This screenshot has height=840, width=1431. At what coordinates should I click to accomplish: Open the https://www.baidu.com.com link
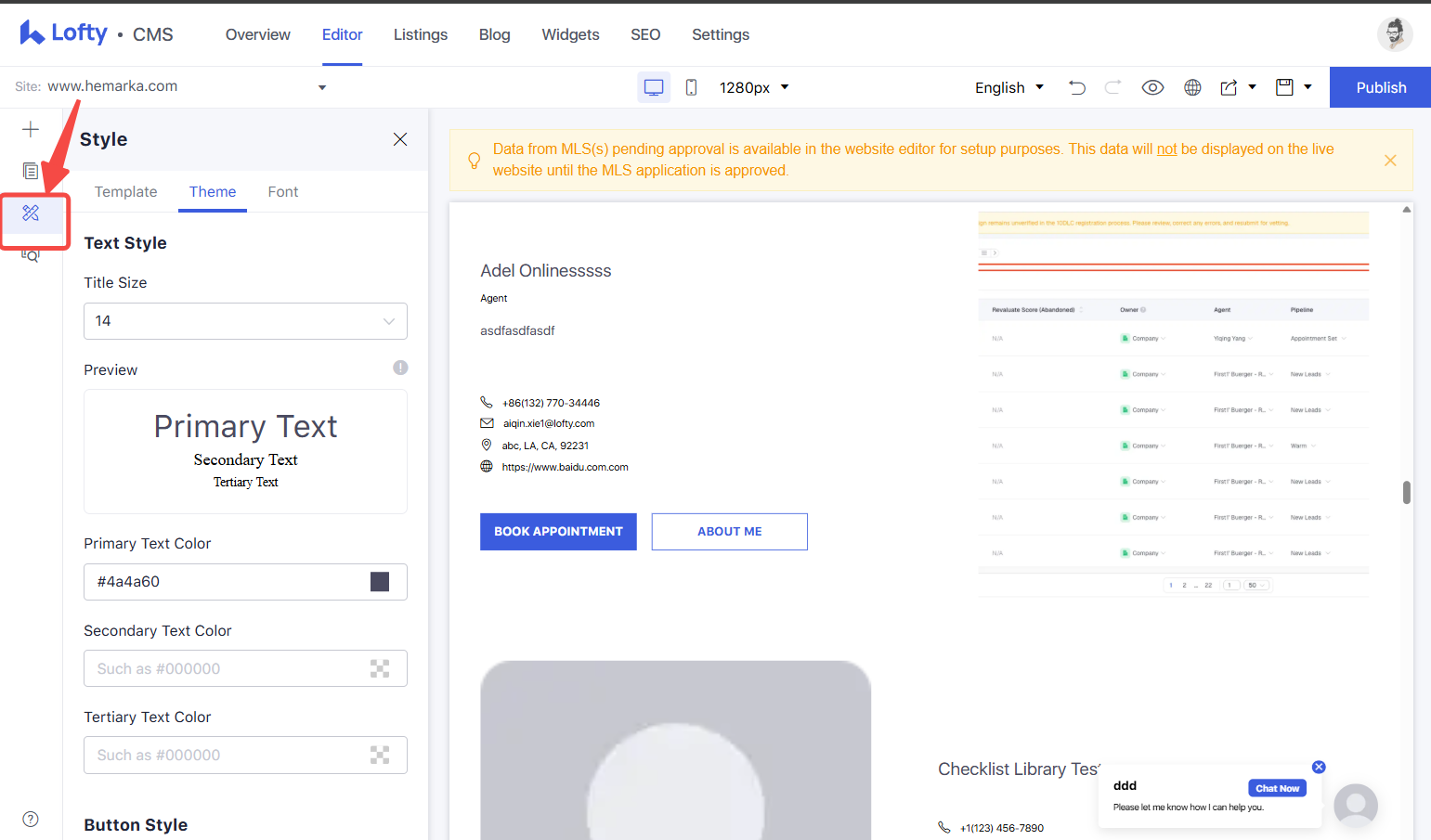566,467
